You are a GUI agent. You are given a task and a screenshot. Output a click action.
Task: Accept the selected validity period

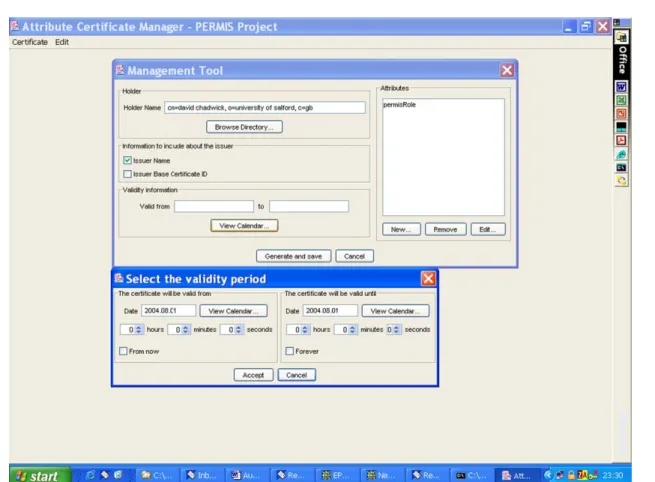(253, 375)
